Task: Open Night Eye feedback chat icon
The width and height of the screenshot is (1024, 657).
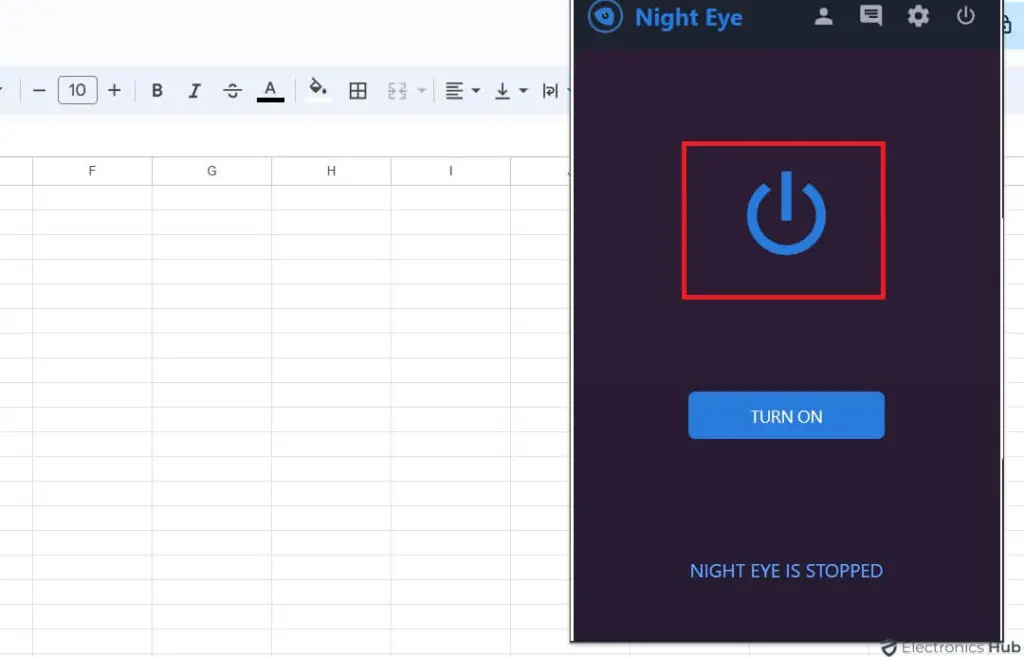Action: point(871,16)
